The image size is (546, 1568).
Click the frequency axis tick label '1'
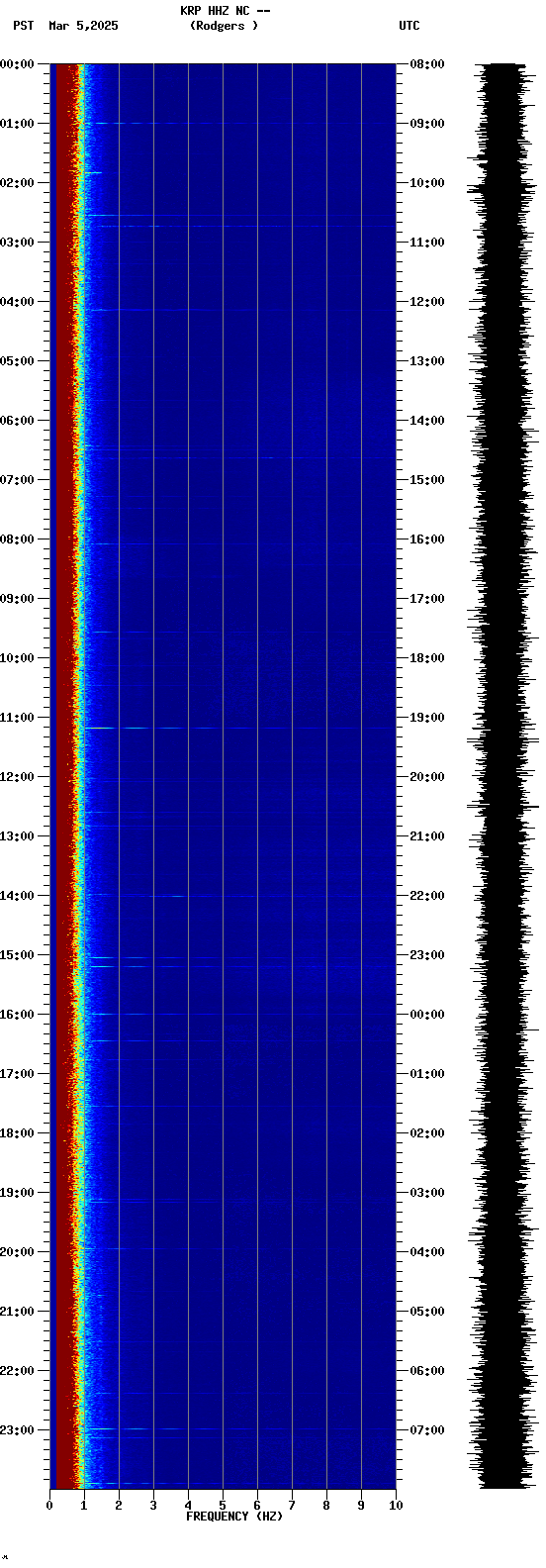click(84, 1506)
